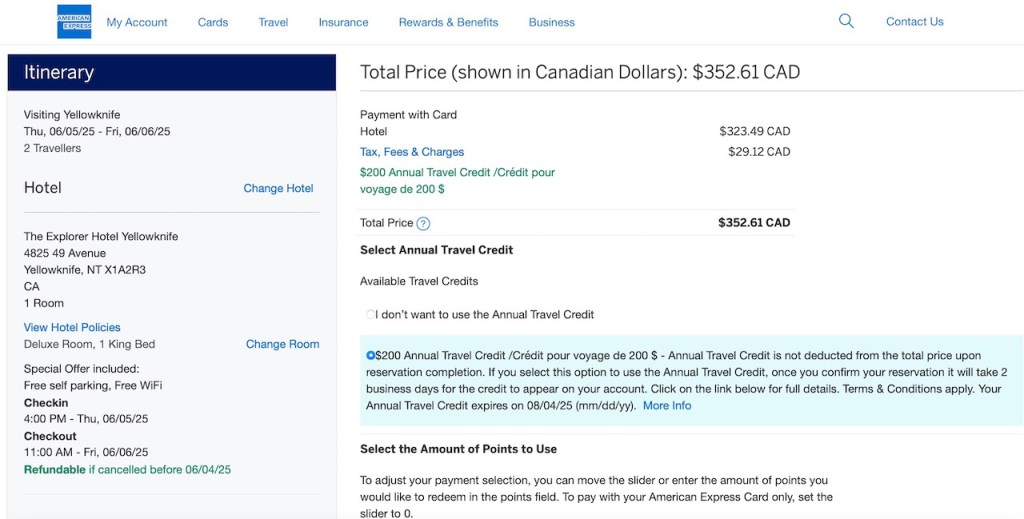
Task: Click the Contact Us link
Action: click(x=914, y=21)
